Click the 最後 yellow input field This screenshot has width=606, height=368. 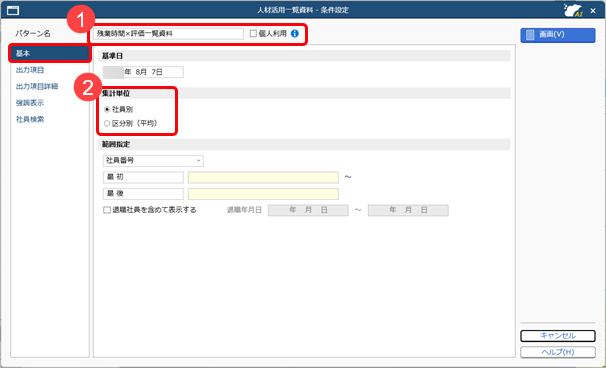[x=263, y=194]
